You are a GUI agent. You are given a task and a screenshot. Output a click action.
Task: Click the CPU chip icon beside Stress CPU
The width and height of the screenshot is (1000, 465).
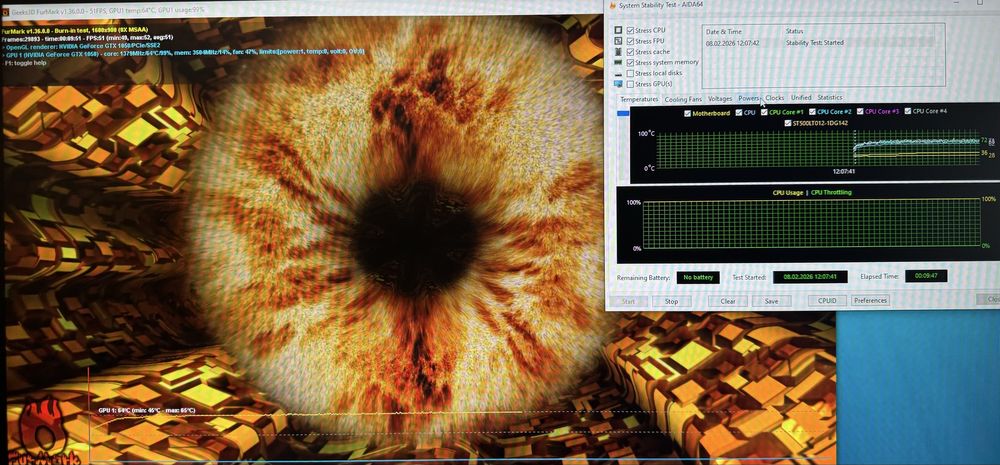617,31
